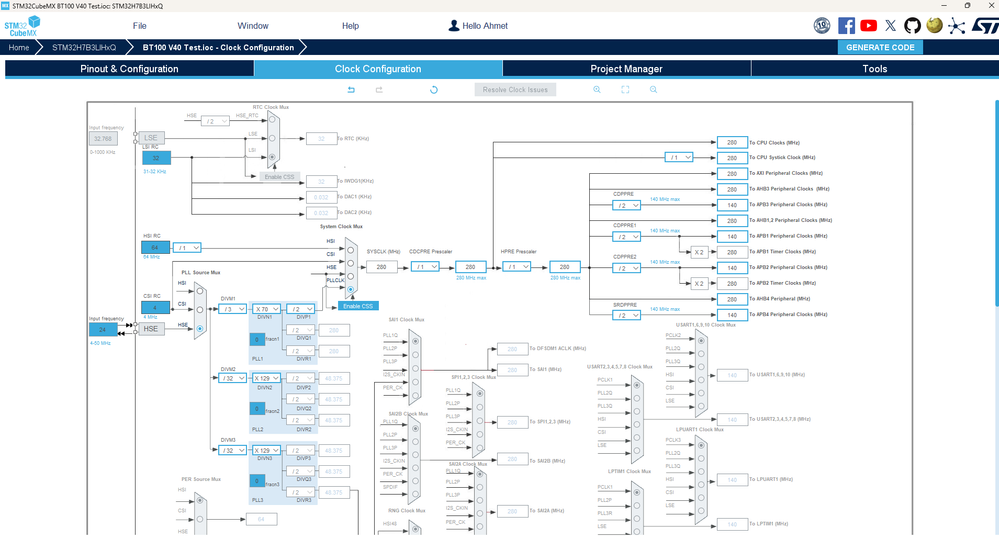Fit clock diagram to window icon
This screenshot has width=999, height=538.
click(625, 90)
